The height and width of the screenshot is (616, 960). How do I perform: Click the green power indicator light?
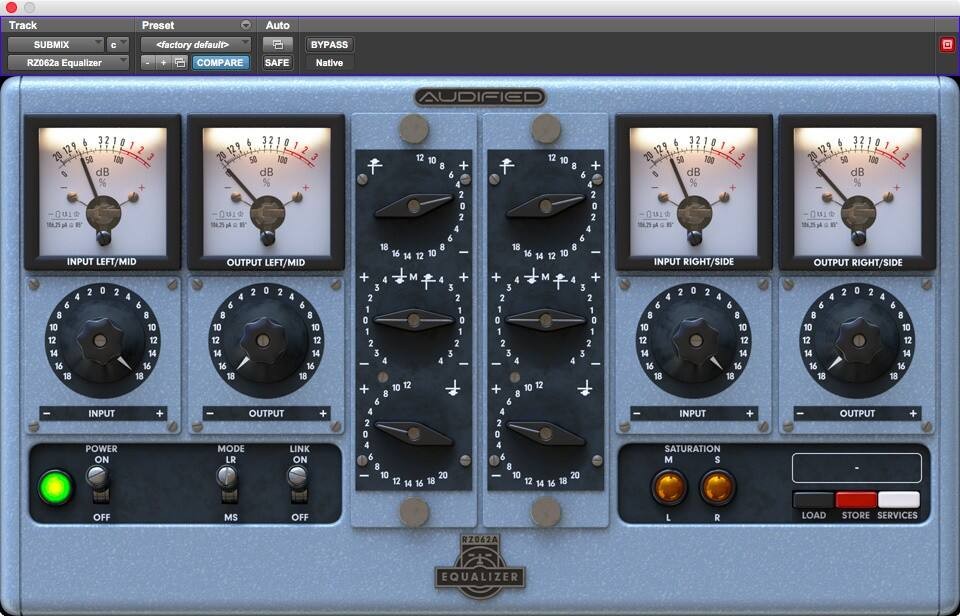pyautogui.click(x=55, y=487)
